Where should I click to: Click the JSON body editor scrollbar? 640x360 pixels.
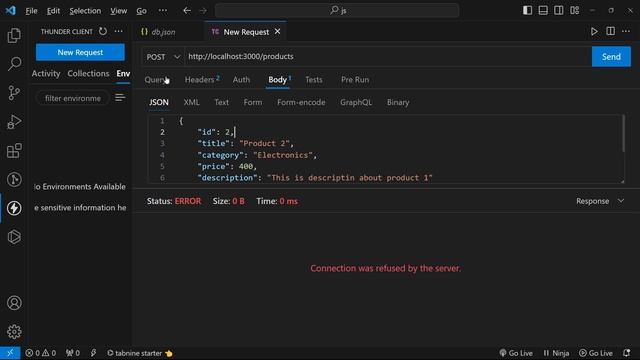coord(623,133)
